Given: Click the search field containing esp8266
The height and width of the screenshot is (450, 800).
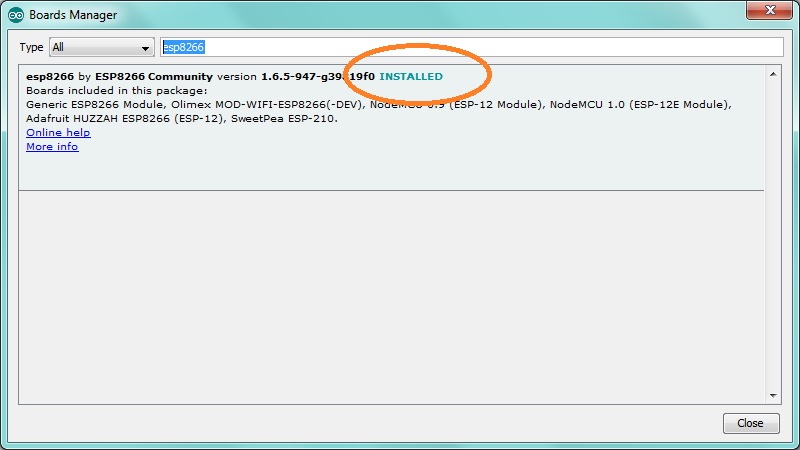Looking at the screenshot, I should tap(472, 47).
